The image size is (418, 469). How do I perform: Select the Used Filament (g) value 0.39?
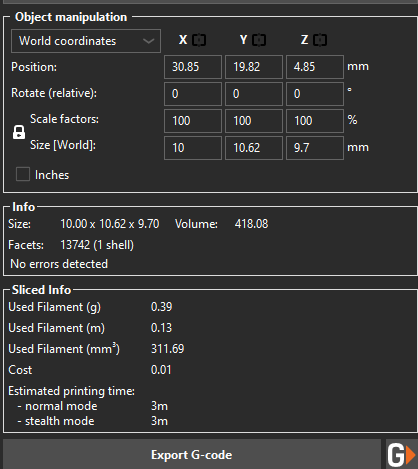(x=162, y=307)
